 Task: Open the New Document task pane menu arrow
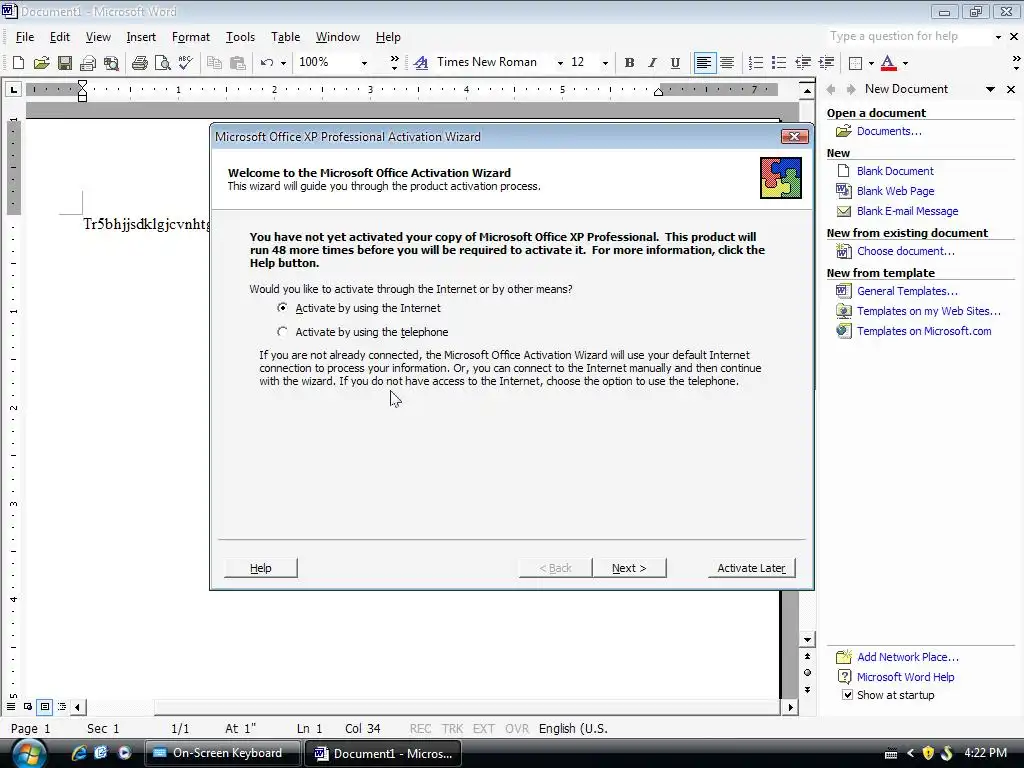991,89
